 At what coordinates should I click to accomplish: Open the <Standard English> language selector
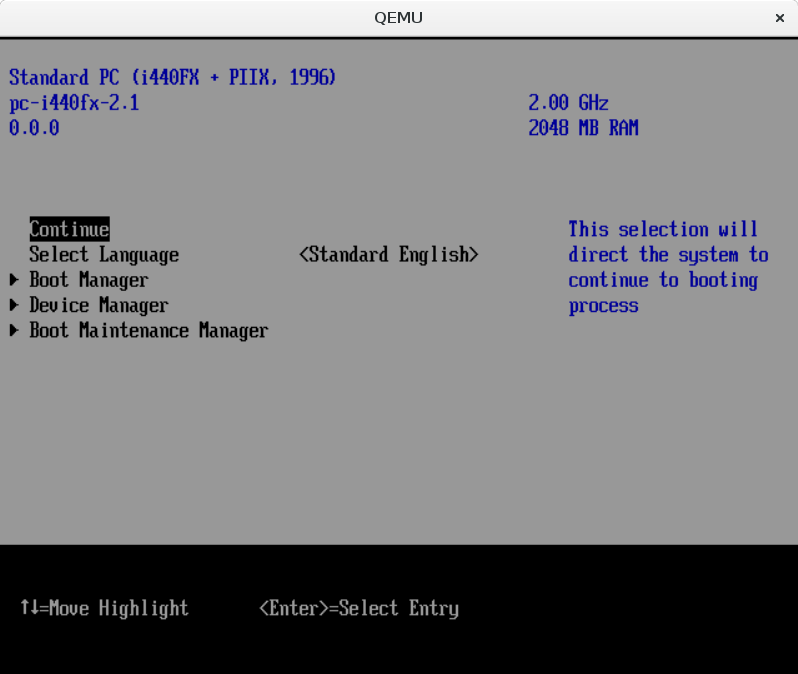pyautogui.click(x=388, y=255)
